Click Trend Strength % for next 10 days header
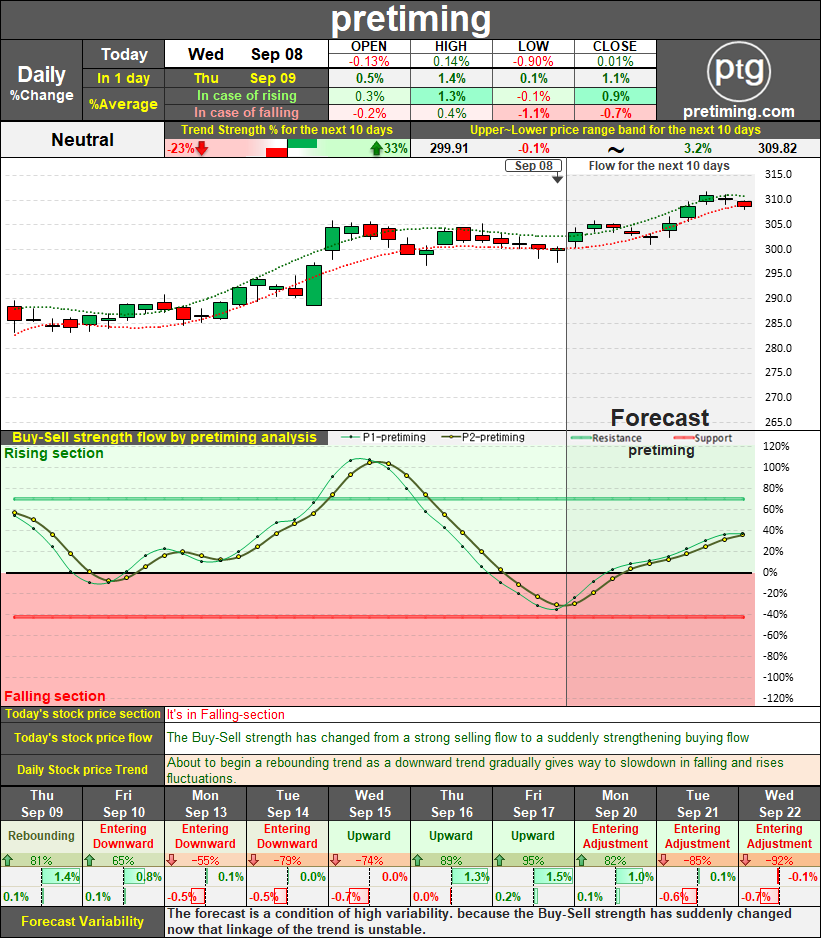 coord(287,130)
